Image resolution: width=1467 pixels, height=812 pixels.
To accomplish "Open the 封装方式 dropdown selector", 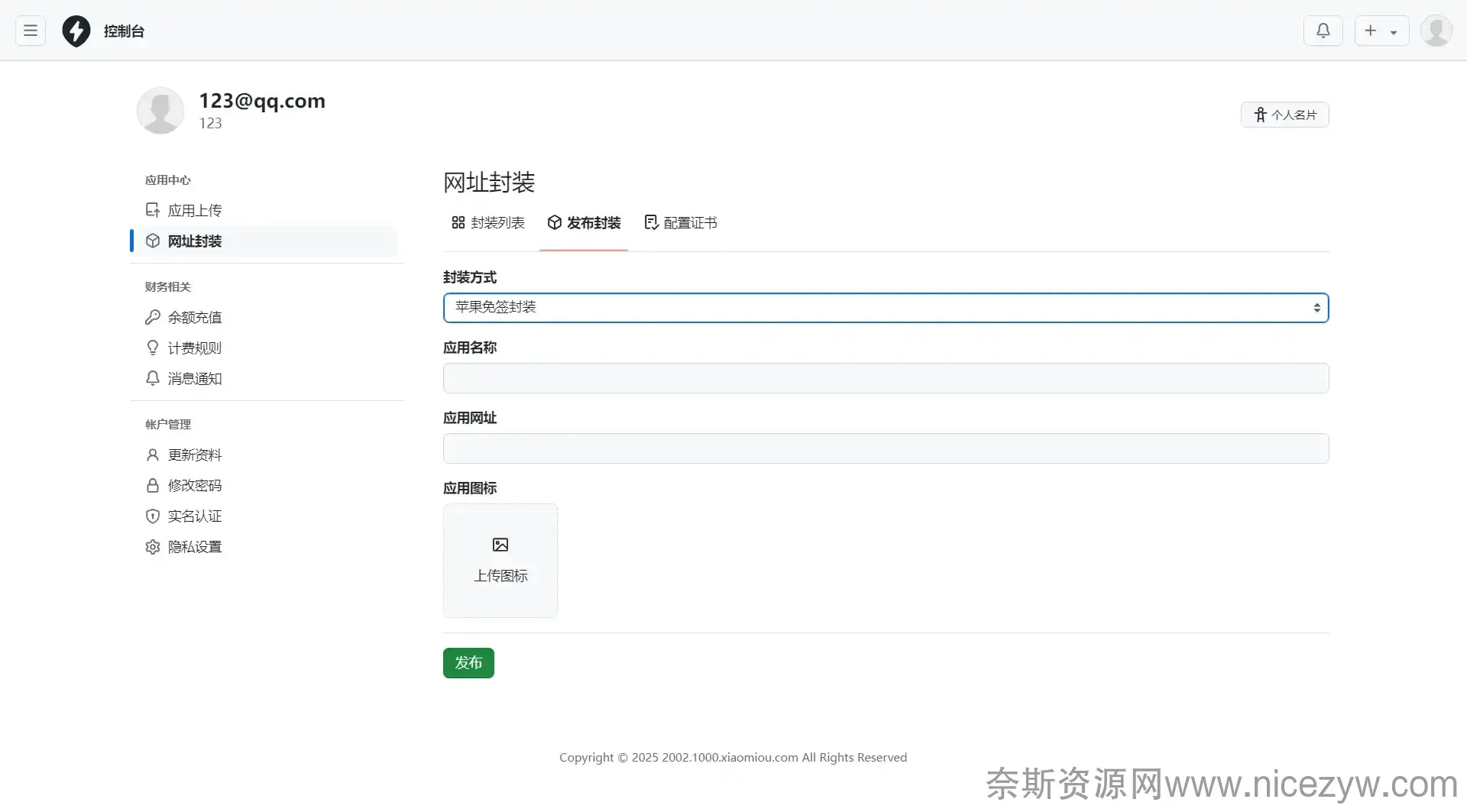I will click(x=886, y=308).
